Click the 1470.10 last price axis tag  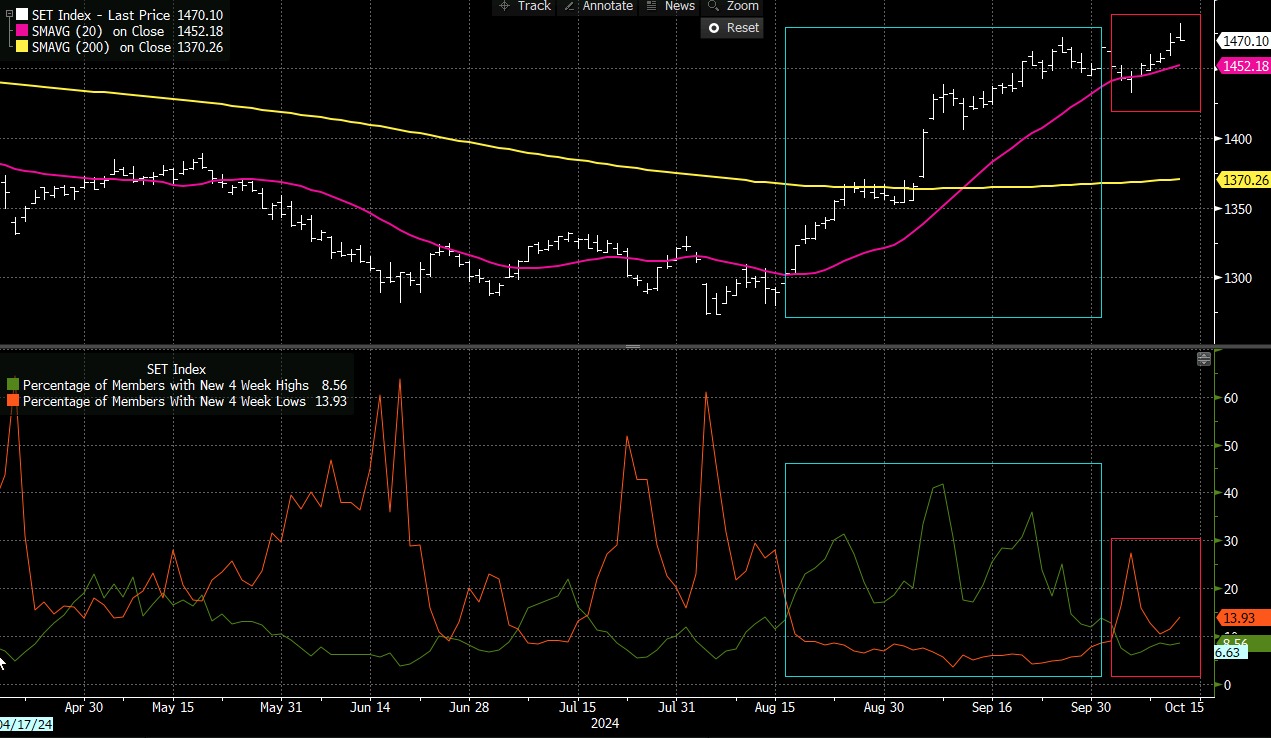pos(1244,41)
